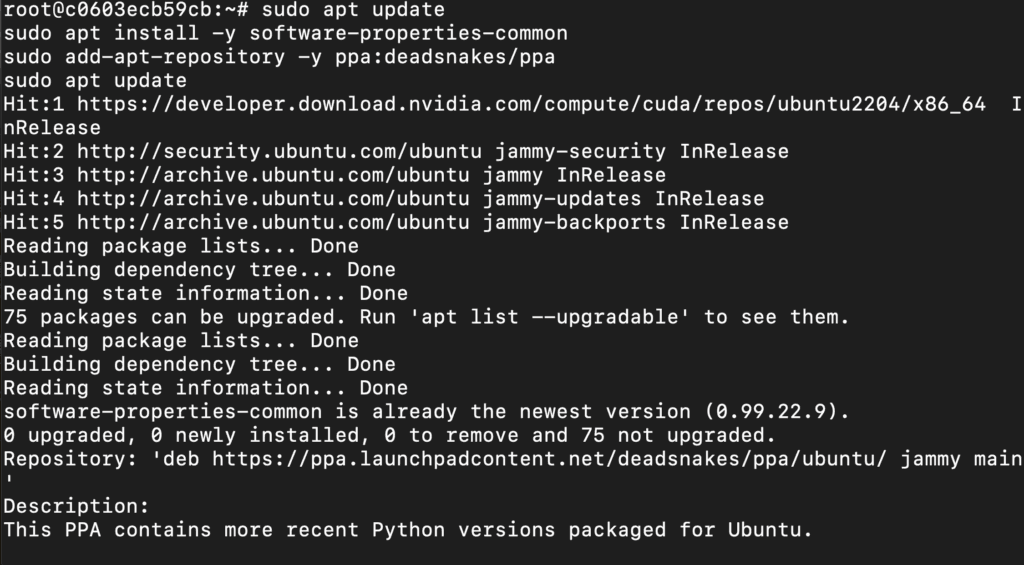Image resolution: width=1024 pixels, height=565 pixels.
Task: Click the first 'Reading package lists... Done' line
Action: click(x=181, y=246)
